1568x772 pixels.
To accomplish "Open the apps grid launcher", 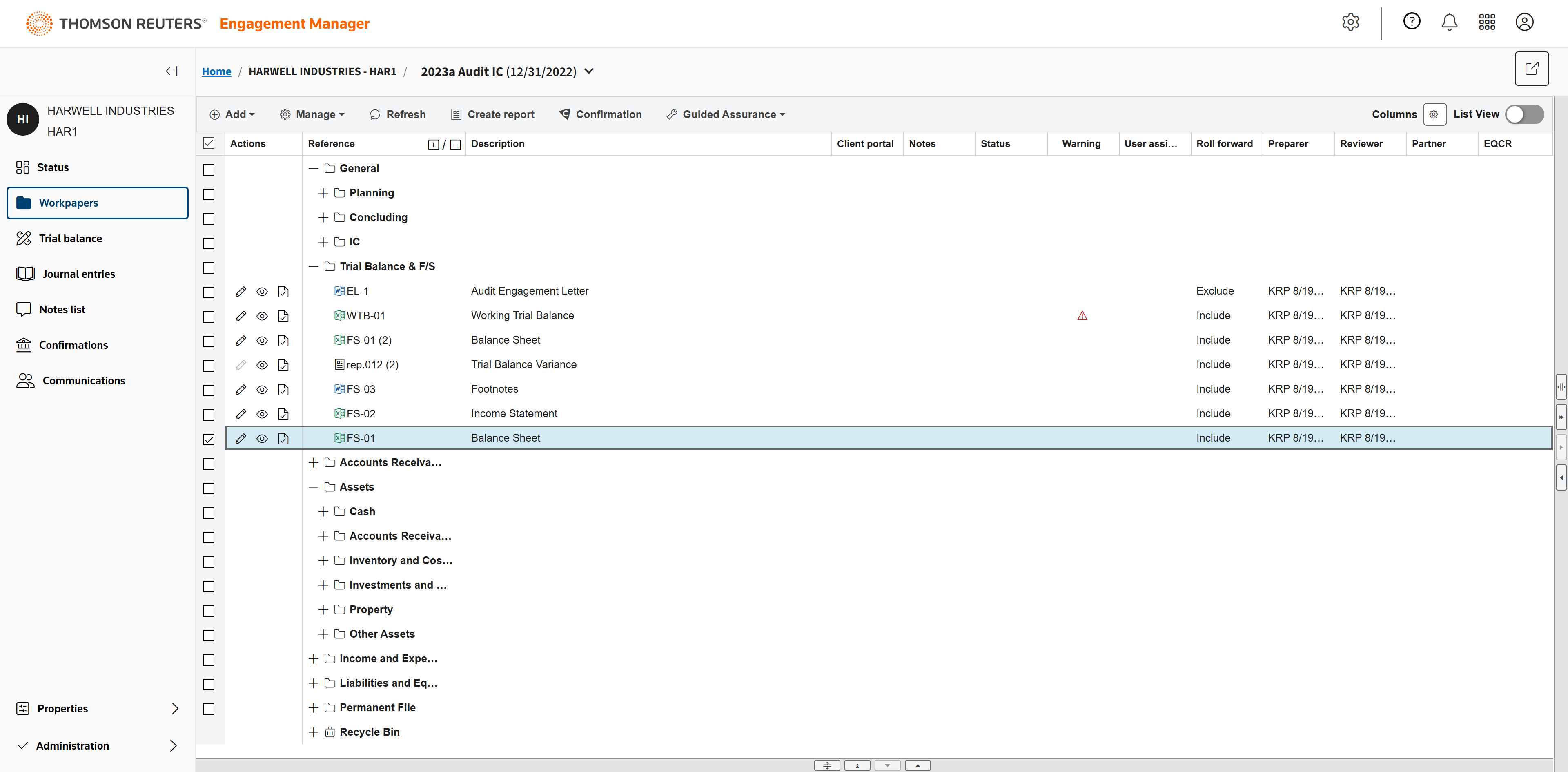I will pyautogui.click(x=1487, y=22).
